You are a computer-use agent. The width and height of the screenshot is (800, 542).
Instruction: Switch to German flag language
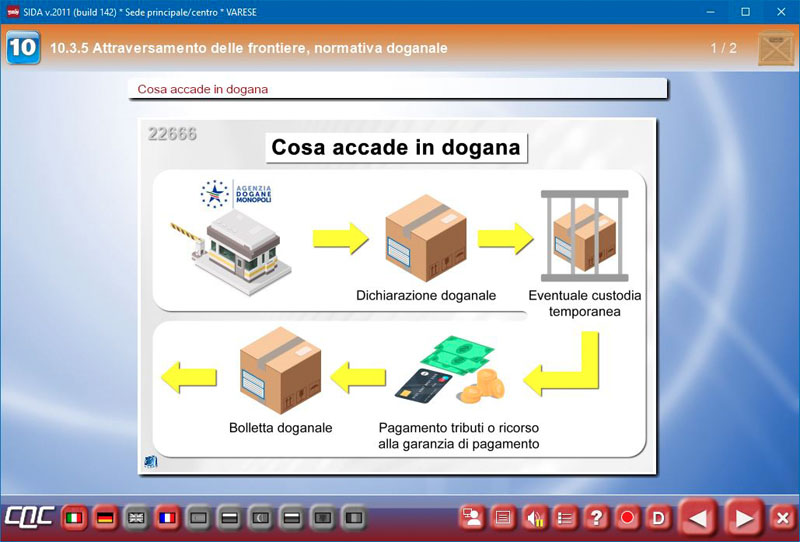tap(104, 518)
